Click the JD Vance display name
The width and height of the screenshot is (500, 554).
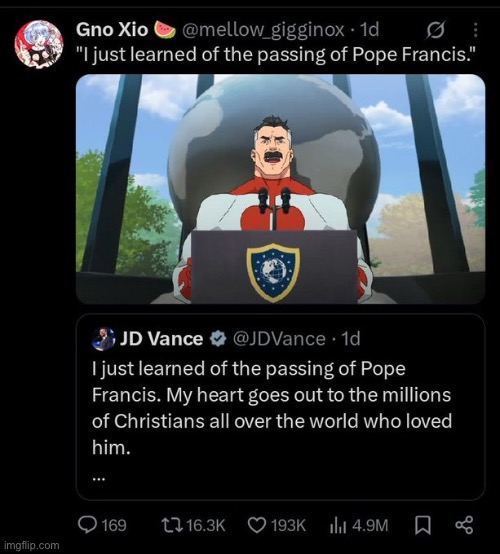(x=161, y=339)
